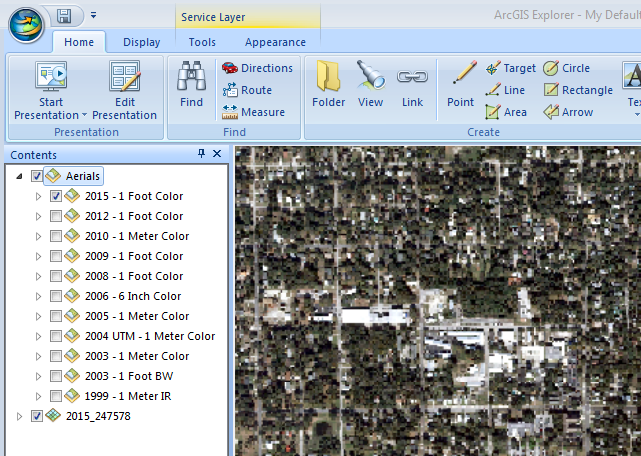
Task: Select the 2006 - 6 Inch Color layer
Action: tap(133, 296)
